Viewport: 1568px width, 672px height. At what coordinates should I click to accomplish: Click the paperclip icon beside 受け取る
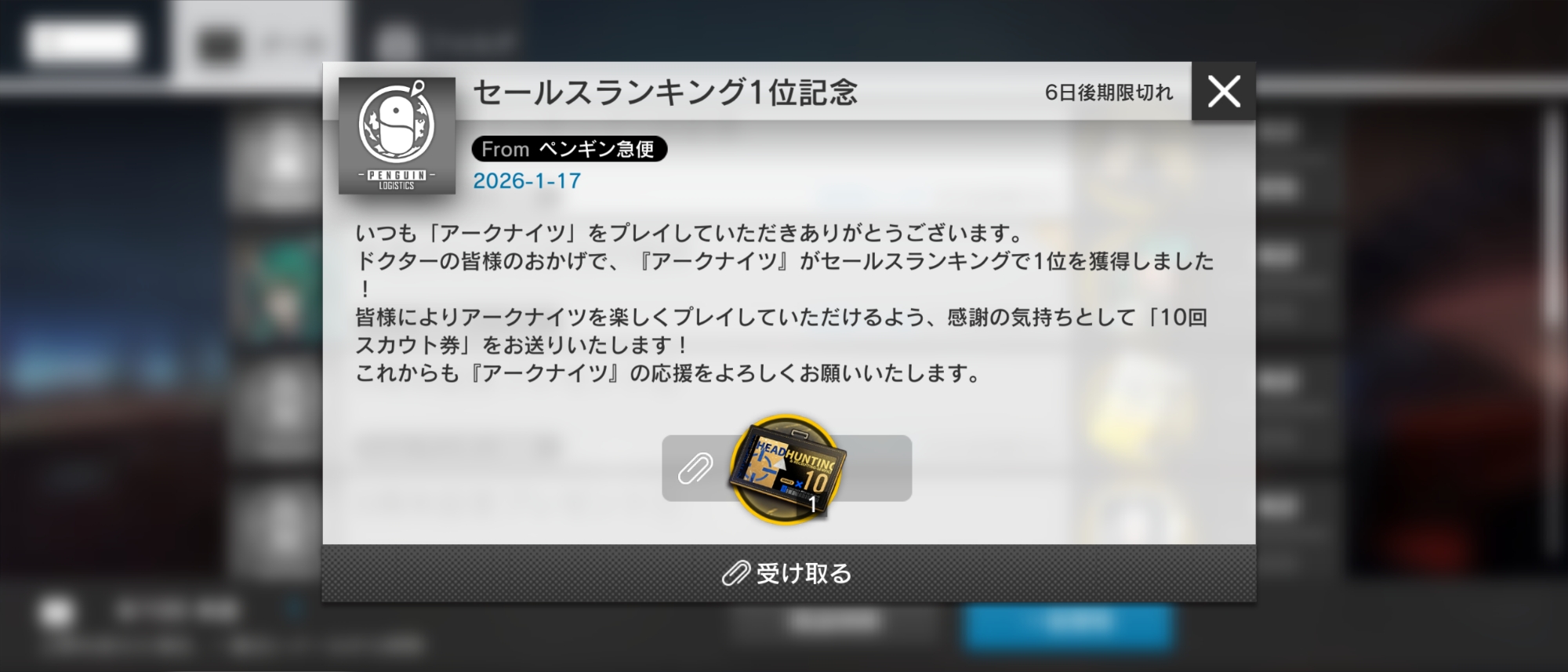click(735, 574)
